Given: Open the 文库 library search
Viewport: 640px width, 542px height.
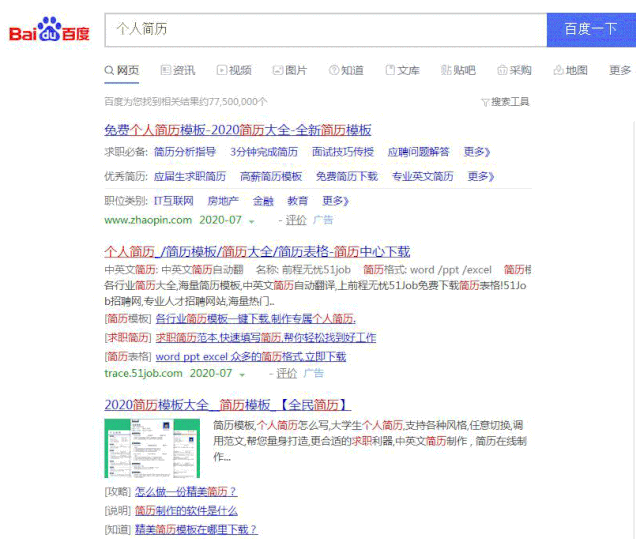Looking at the screenshot, I should coord(402,71).
